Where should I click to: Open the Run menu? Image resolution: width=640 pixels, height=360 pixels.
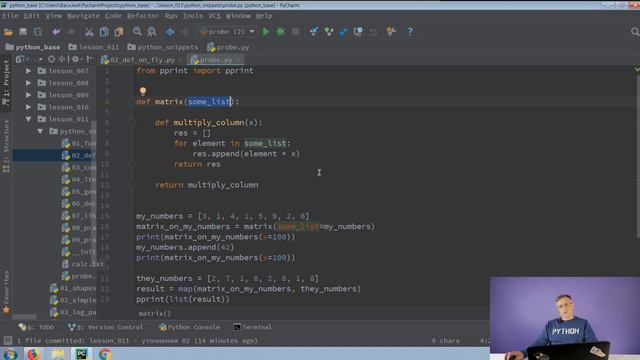(x=171, y=16)
